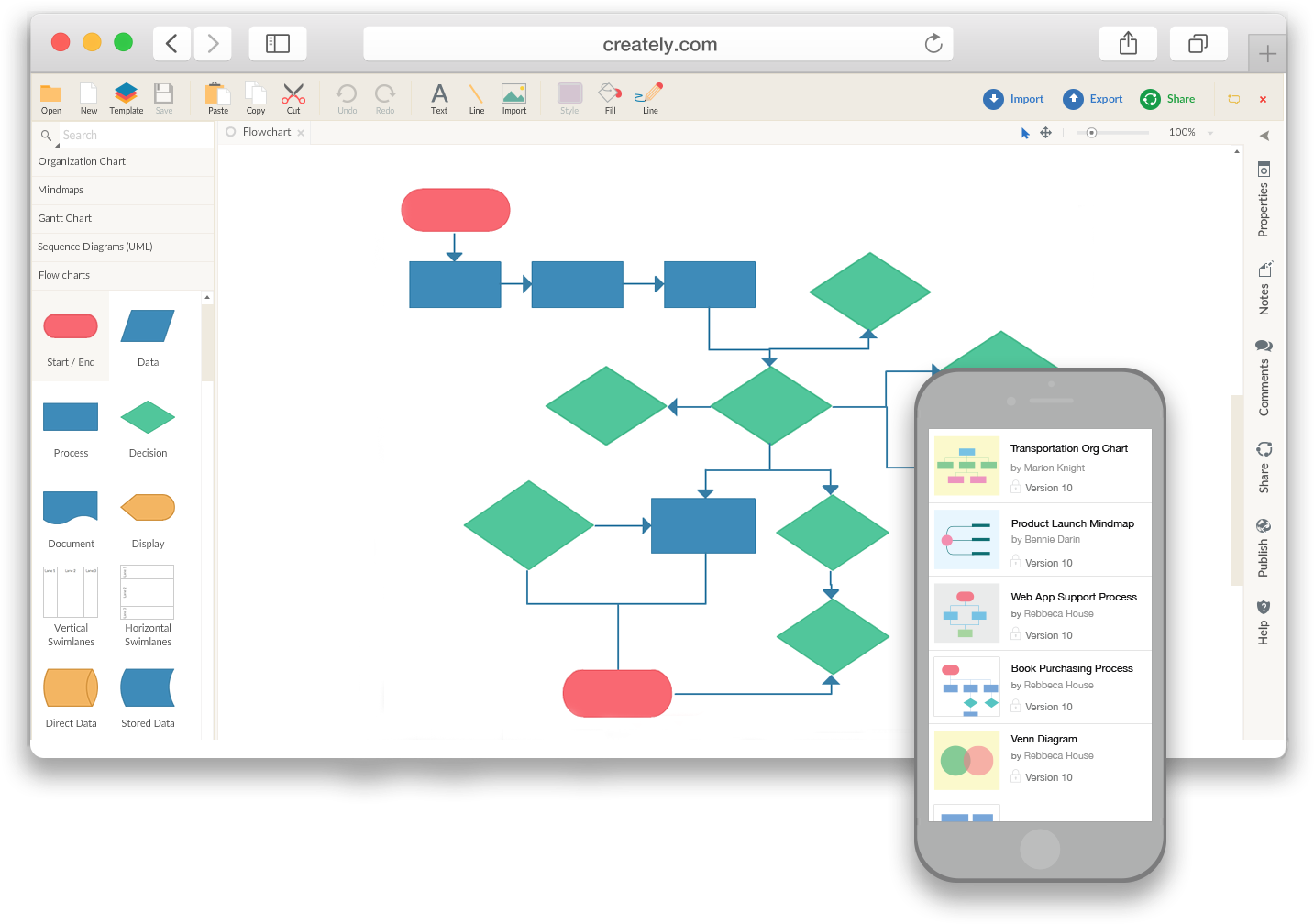The image size is (1314, 924).
Task: Open the Properties side tab
Action: tap(1264, 200)
